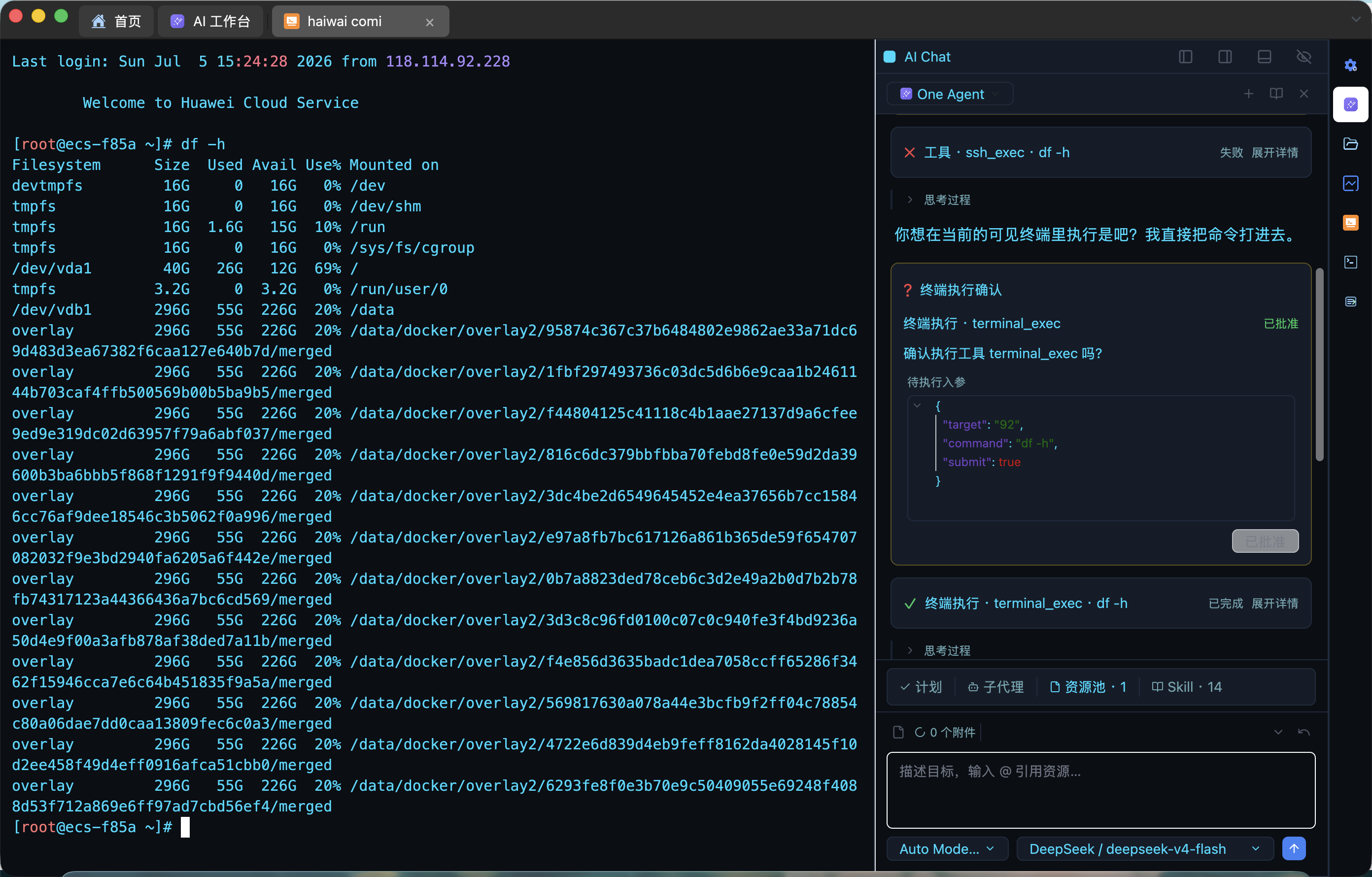Select the haiwai comi terminal tab
The height and width of the screenshot is (877, 1372).
(360, 22)
